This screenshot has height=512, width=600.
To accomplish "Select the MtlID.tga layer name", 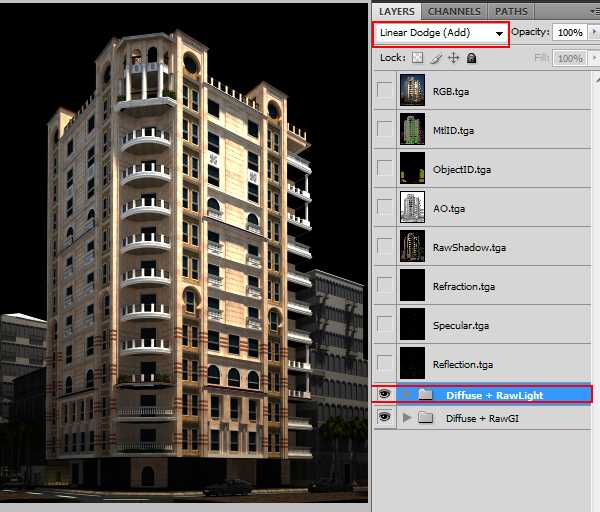I will click(453, 131).
